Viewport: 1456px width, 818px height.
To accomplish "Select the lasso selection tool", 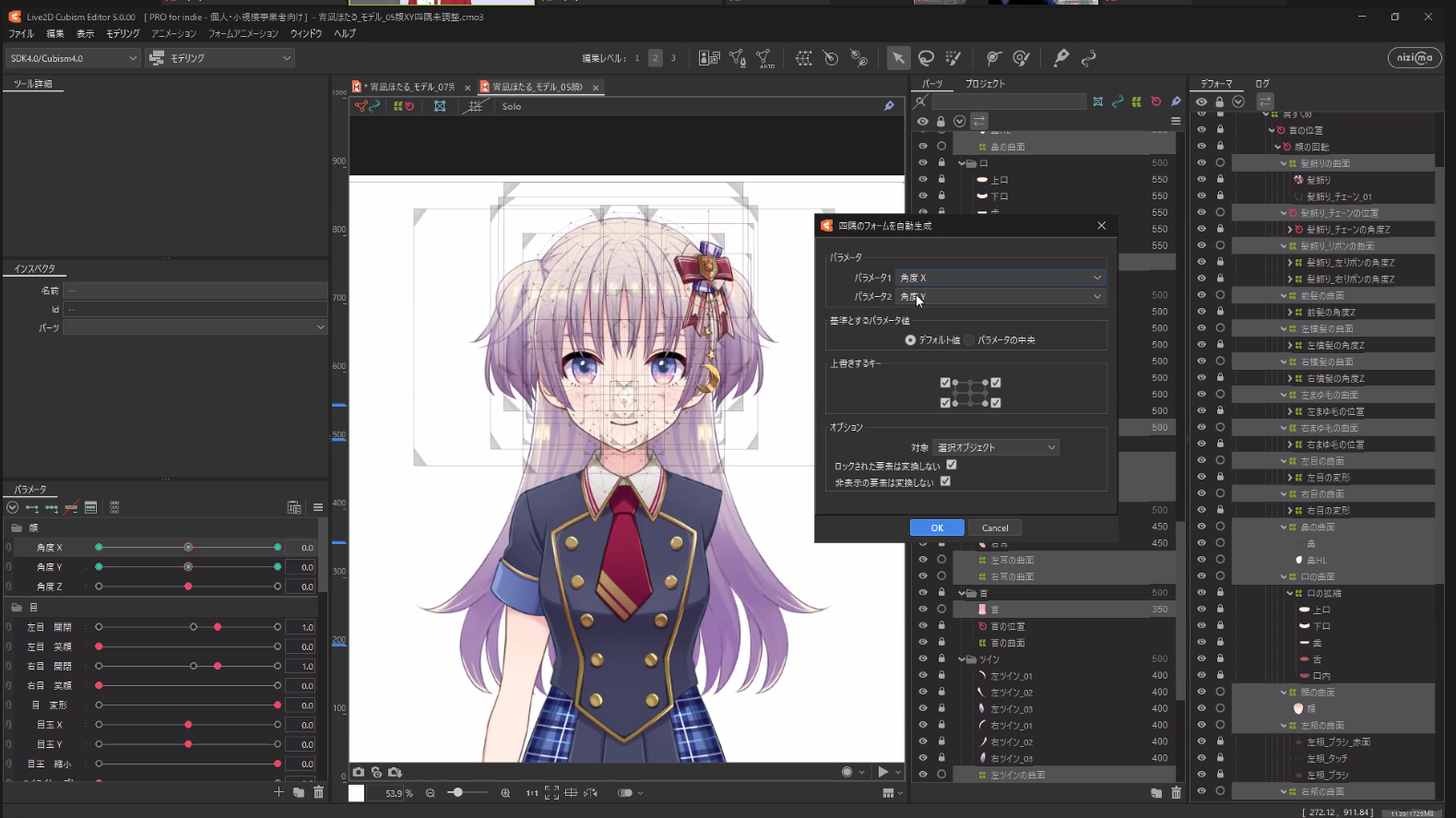I will 926,58.
